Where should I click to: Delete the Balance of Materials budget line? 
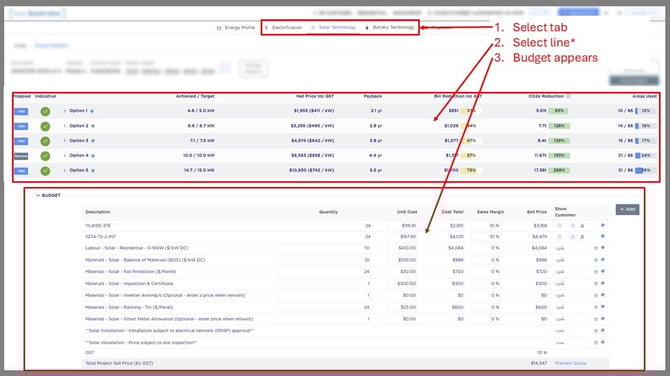coord(596,260)
